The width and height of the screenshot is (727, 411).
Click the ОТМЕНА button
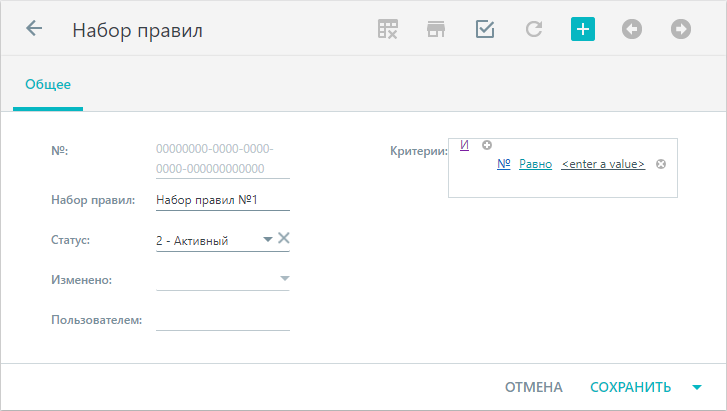click(x=534, y=387)
